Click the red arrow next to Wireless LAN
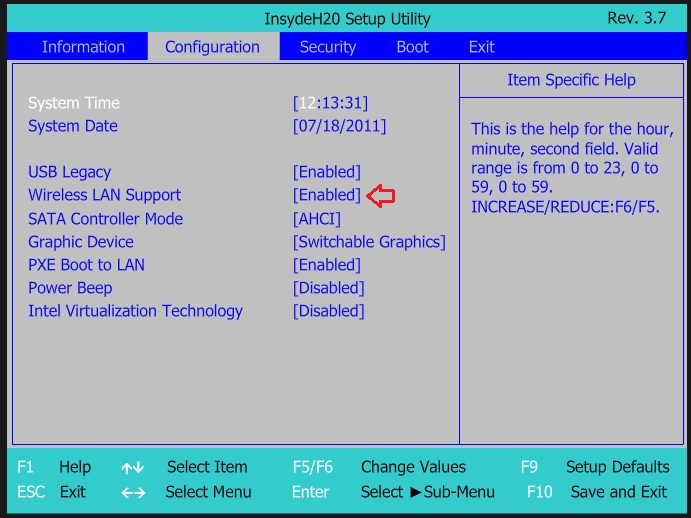The height and width of the screenshot is (518, 691). coord(381,196)
